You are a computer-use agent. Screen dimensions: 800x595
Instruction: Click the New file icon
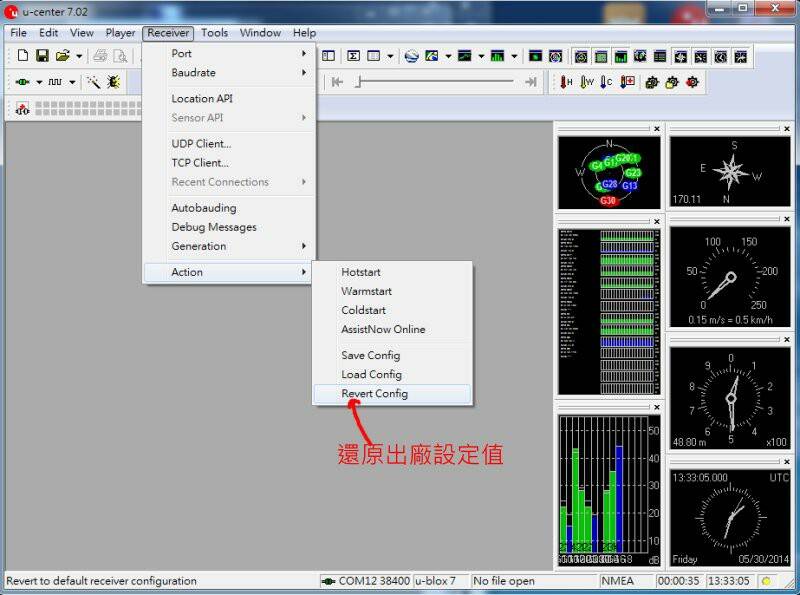coord(22,56)
